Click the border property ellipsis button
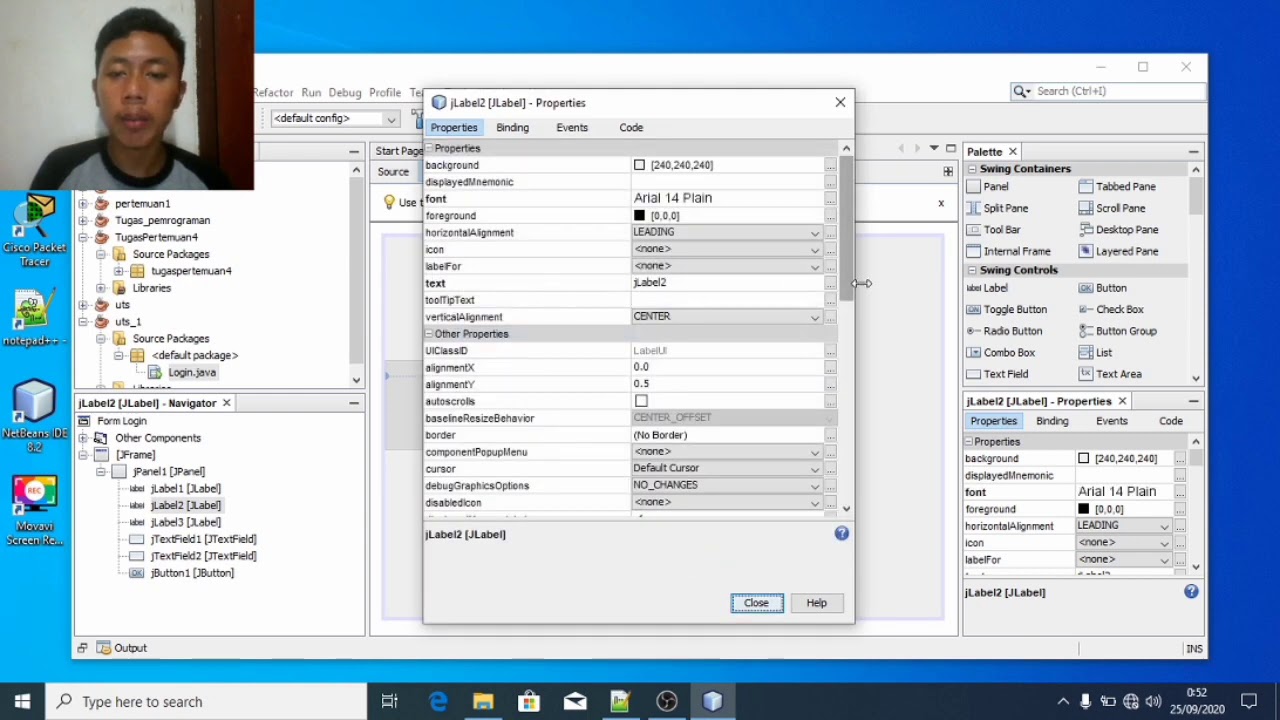Image resolution: width=1280 pixels, height=720 pixels. coord(830,435)
